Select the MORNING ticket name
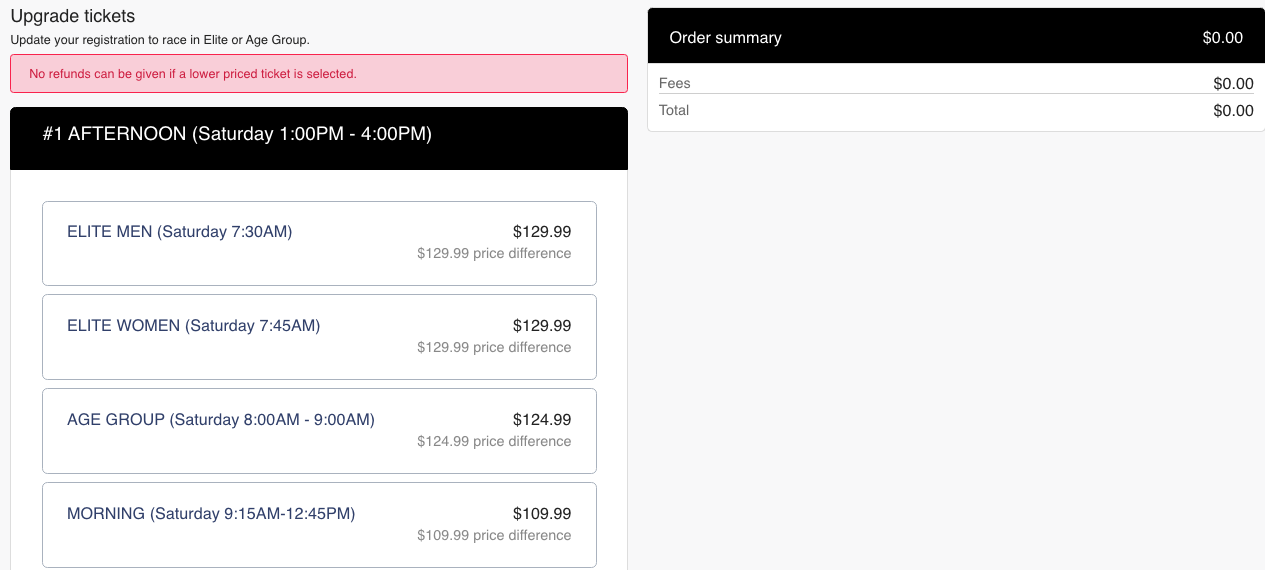This screenshot has height=570, width=1265. (x=210, y=514)
